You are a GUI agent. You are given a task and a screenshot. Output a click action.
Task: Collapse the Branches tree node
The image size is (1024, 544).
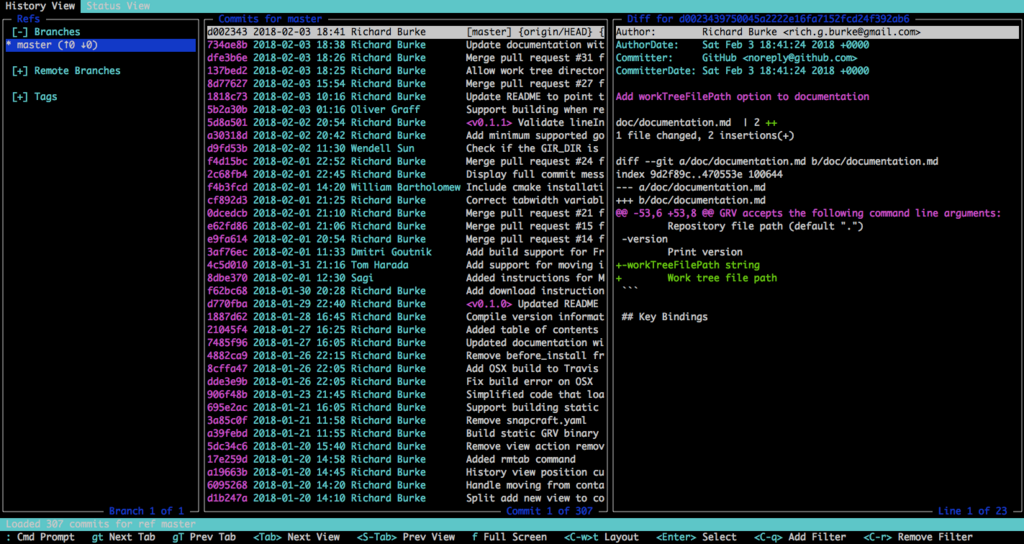coord(46,32)
